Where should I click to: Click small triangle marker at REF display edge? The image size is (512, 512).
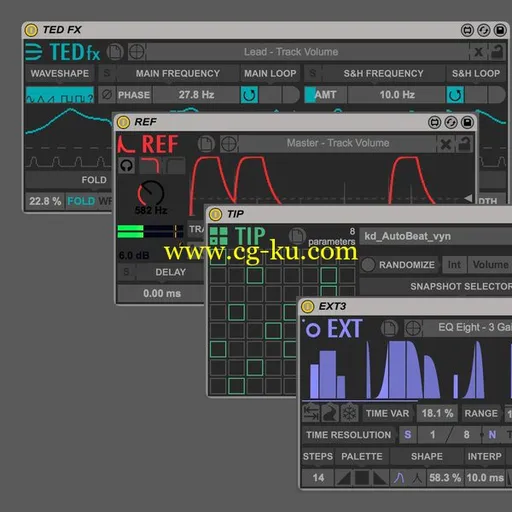468,198
